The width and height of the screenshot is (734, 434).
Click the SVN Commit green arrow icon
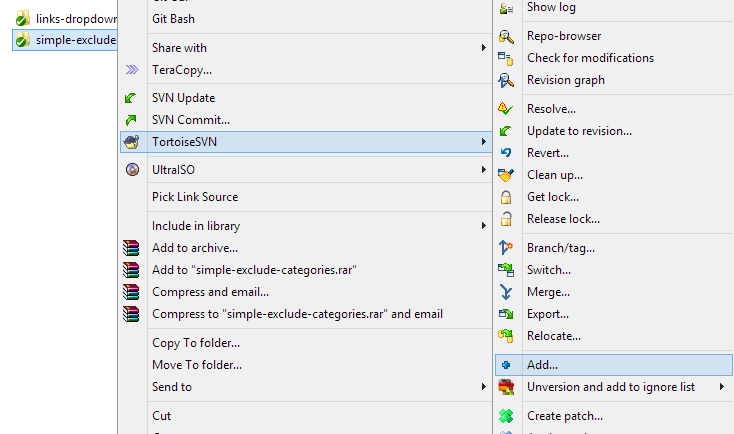pos(131,120)
